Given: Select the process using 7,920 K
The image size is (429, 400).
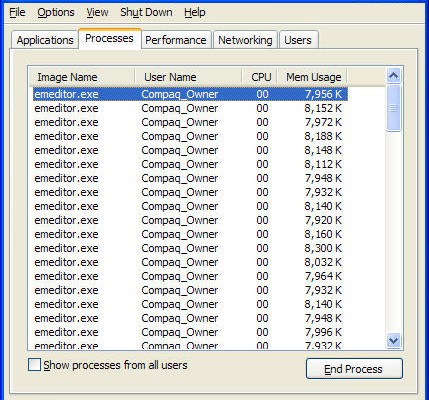Looking at the screenshot, I should click(x=190, y=220).
